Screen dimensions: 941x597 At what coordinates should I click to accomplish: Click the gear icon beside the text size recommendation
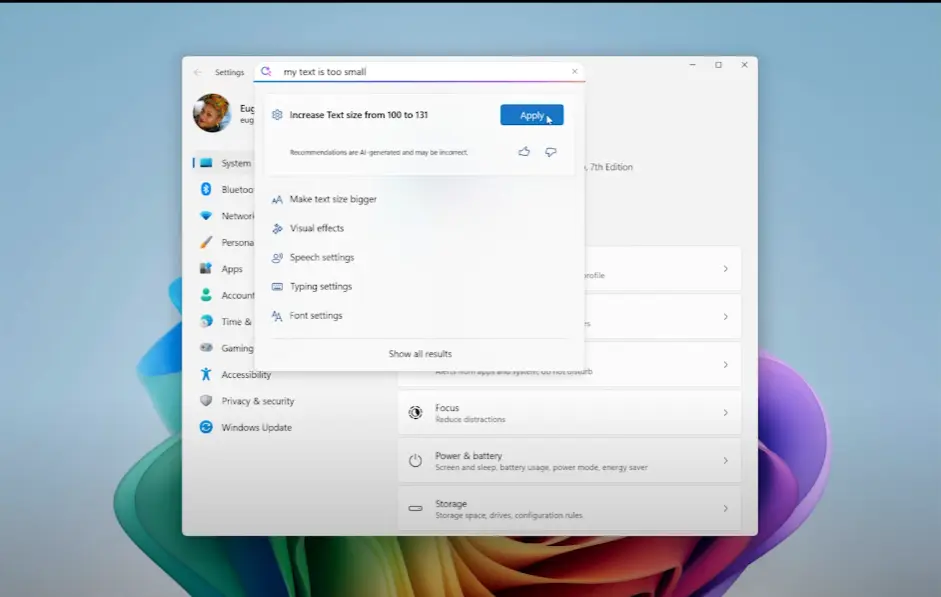[x=277, y=115]
